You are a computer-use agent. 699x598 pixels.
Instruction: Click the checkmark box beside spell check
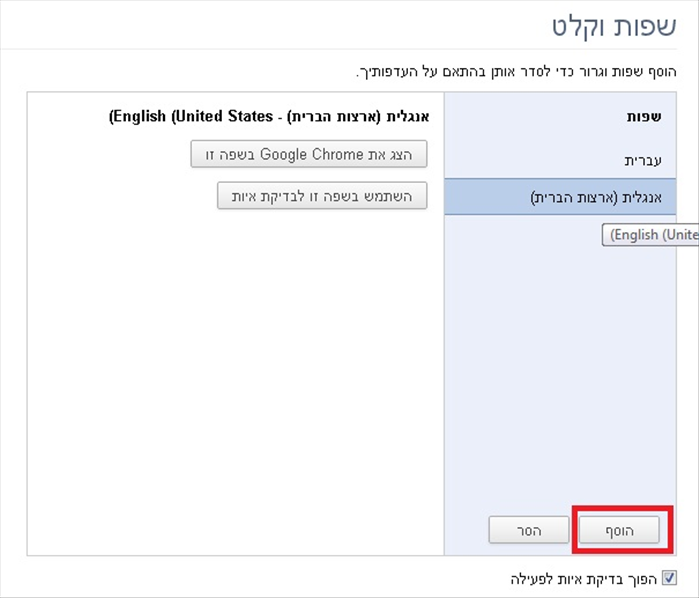click(669, 578)
